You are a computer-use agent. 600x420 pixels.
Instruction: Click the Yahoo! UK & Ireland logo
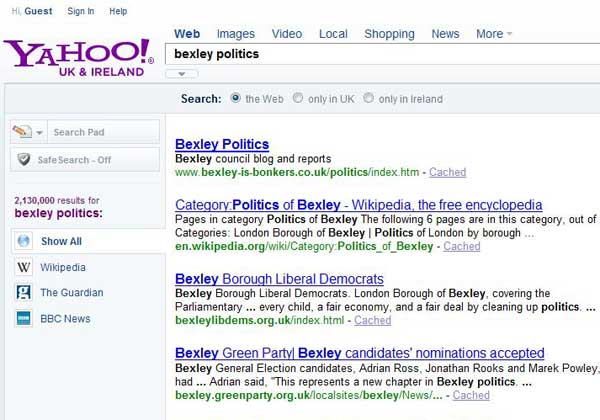pos(78,57)
